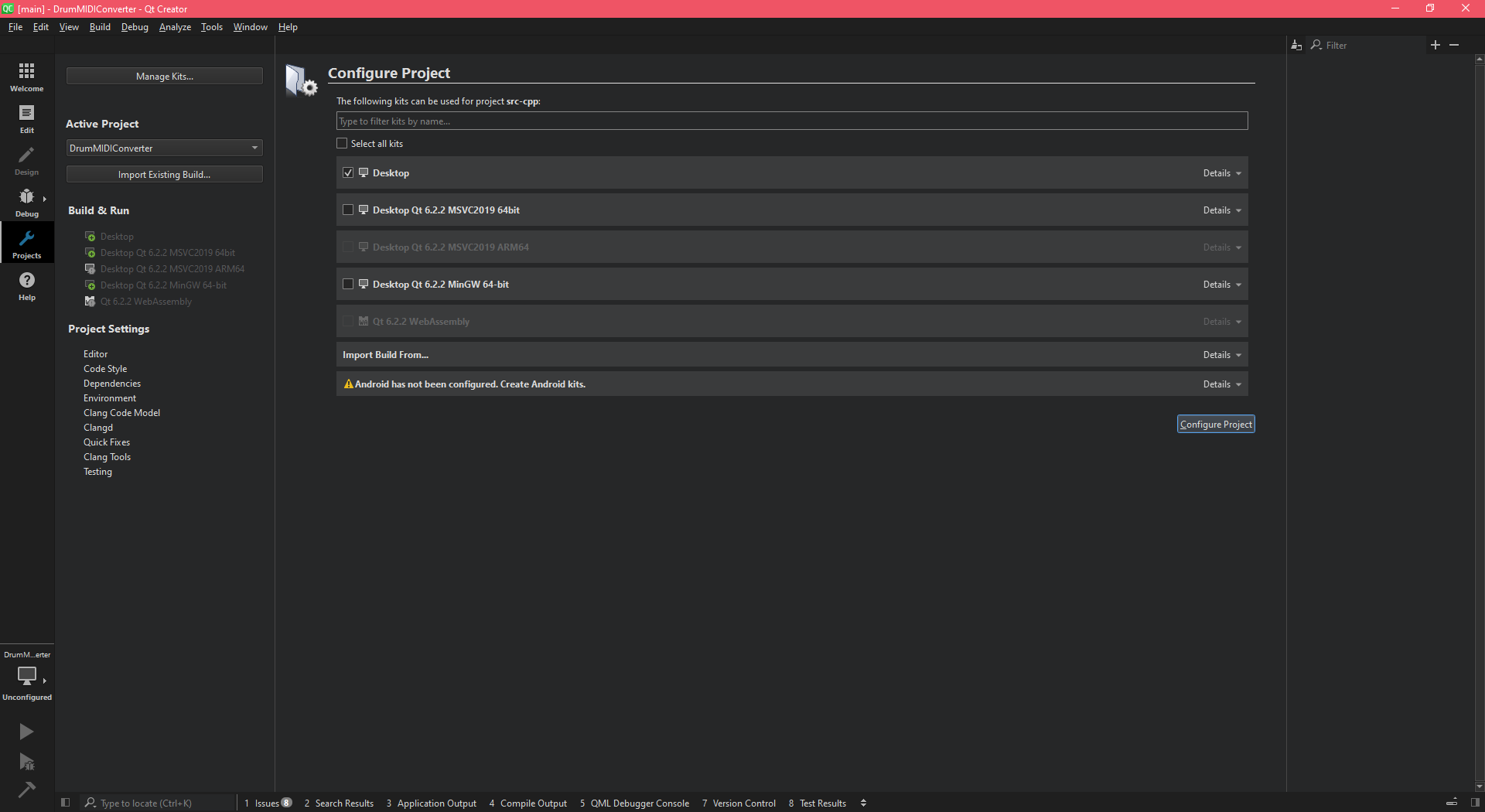This screenshot has height=812, width=1485.
Task: Expand Details for the Android warning row
Action: click(1222, 384)
